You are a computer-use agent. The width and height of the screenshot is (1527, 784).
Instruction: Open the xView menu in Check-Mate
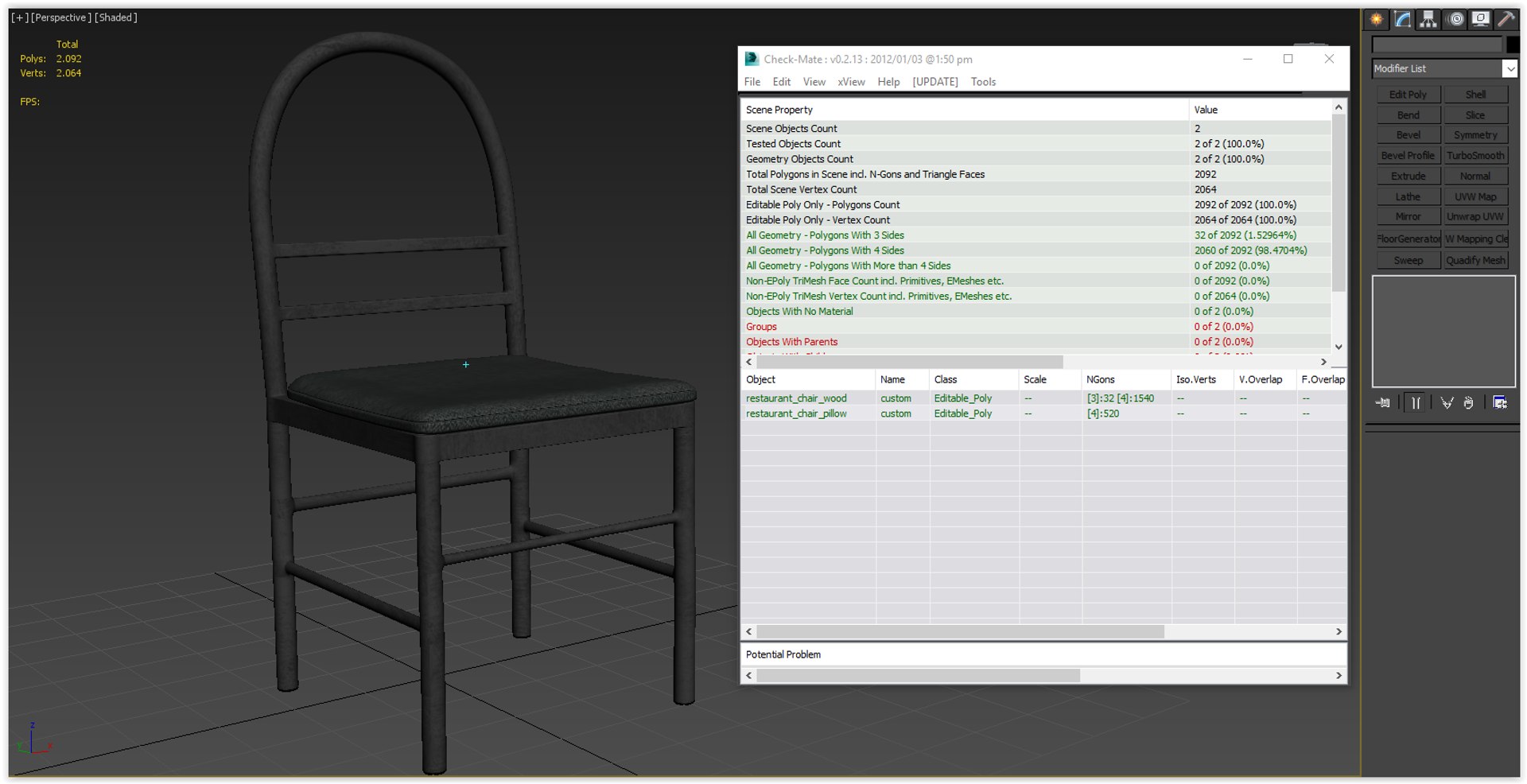(x=851, y=82)
